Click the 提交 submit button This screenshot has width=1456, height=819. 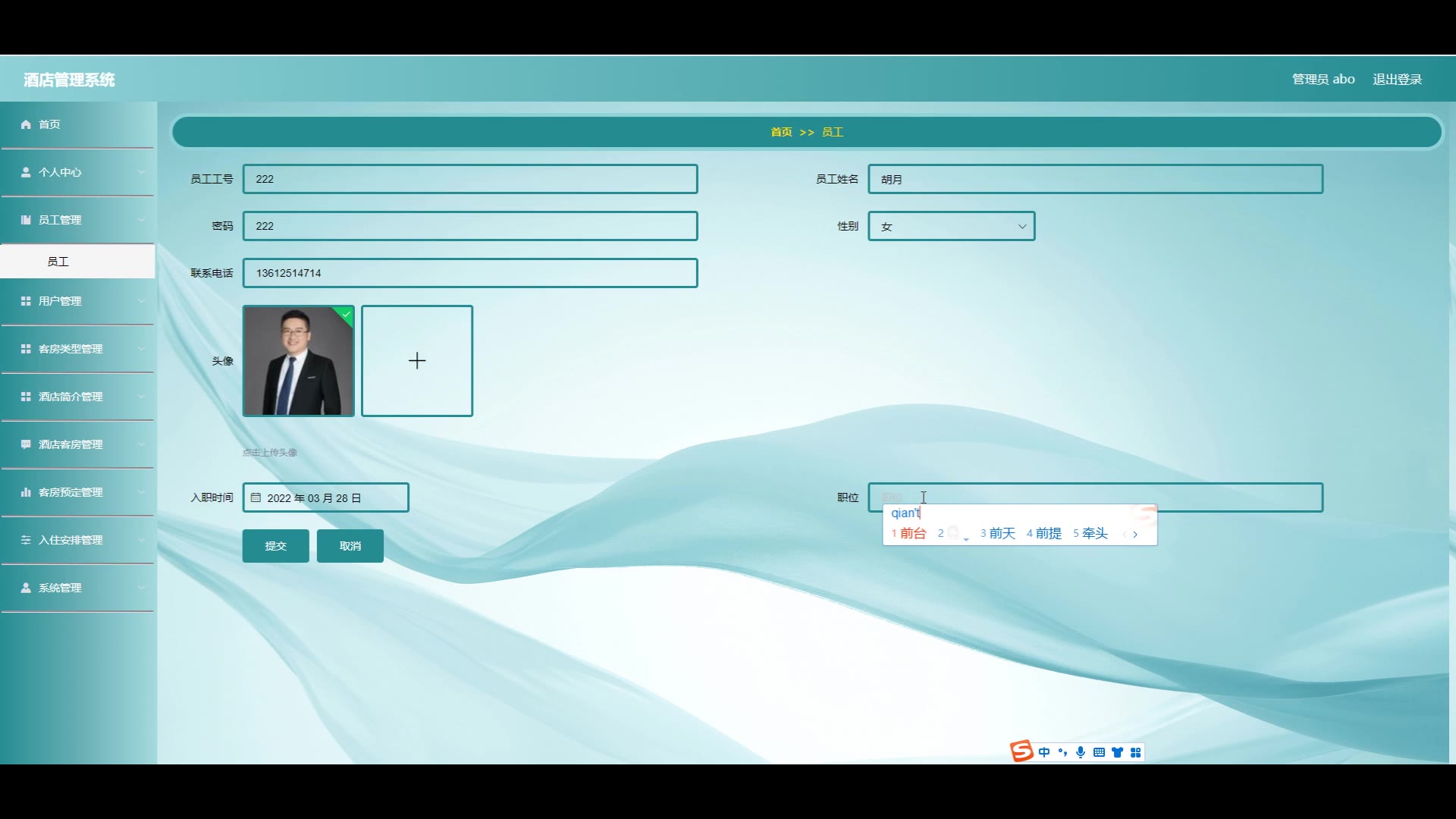276,546
